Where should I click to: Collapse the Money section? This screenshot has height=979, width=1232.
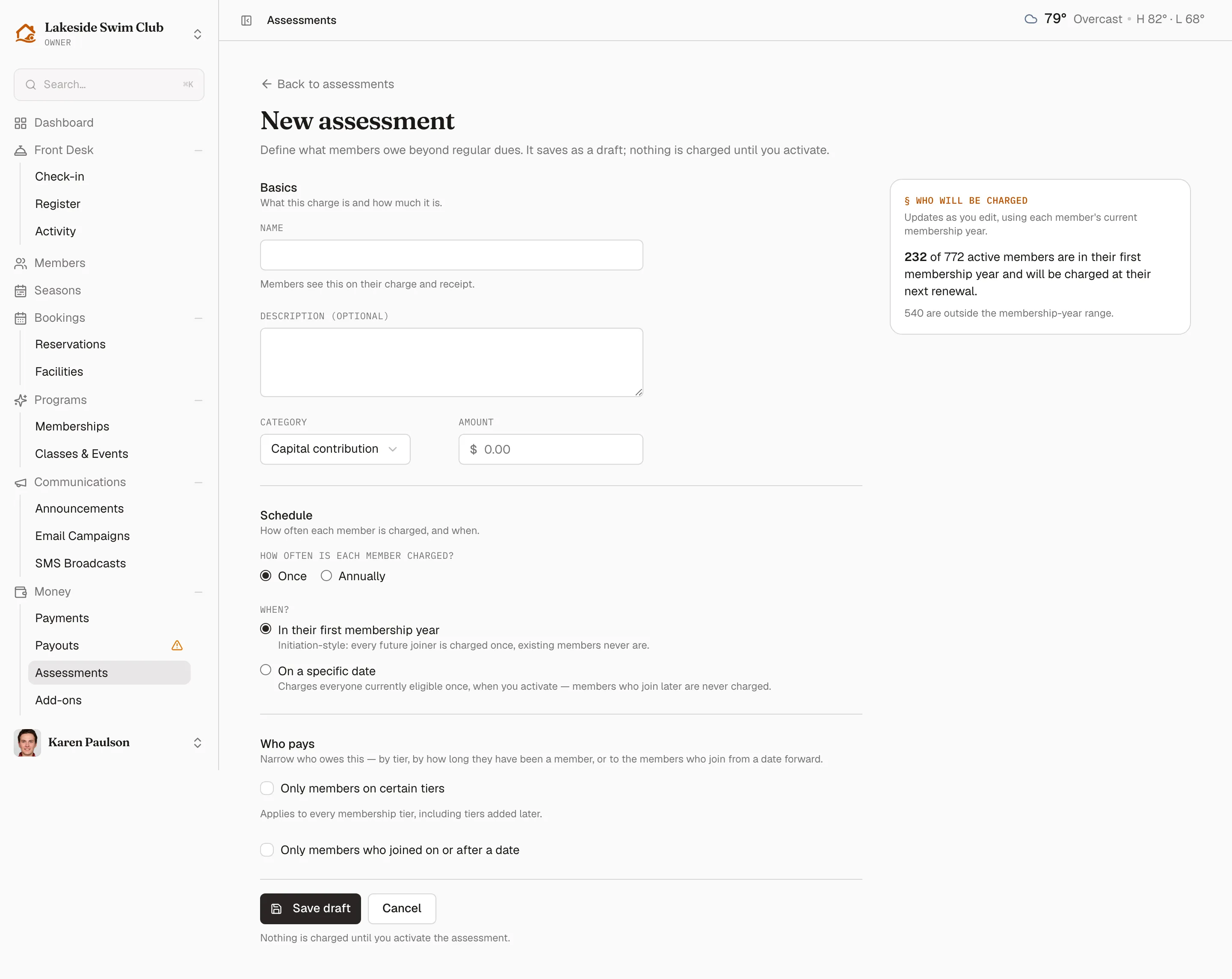(x=198, y=592)
